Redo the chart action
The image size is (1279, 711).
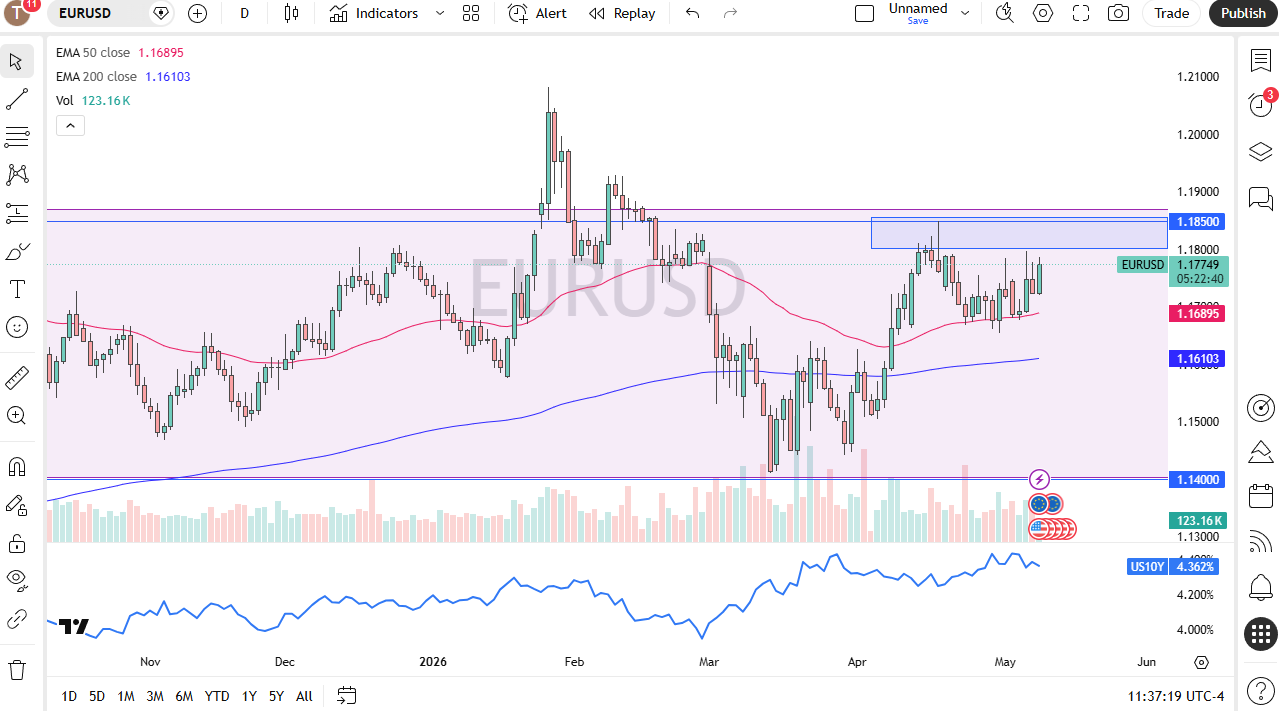[x=730, y=13]
